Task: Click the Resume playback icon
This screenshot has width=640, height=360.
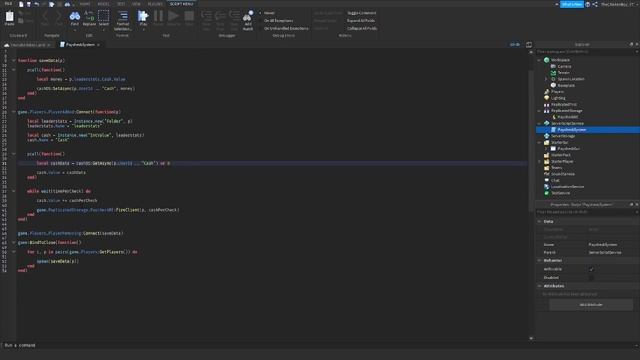Action: (x=173, y=16)
